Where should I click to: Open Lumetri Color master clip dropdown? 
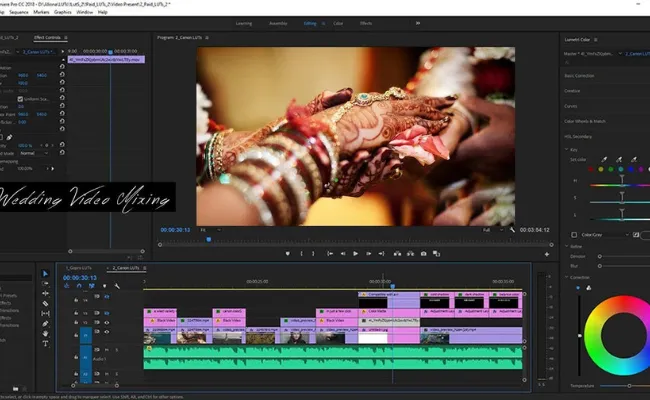(620, 53)
